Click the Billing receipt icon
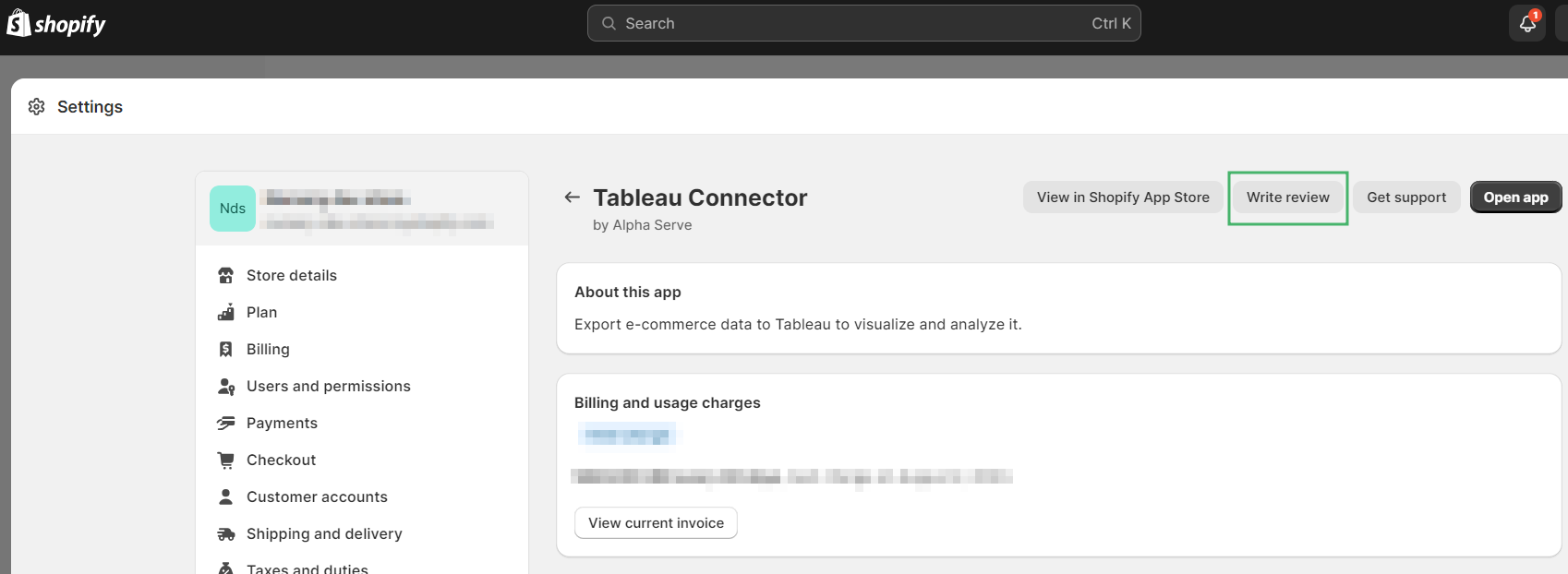The height and width of the screenshot is (574, 1568). coord(226,350)
